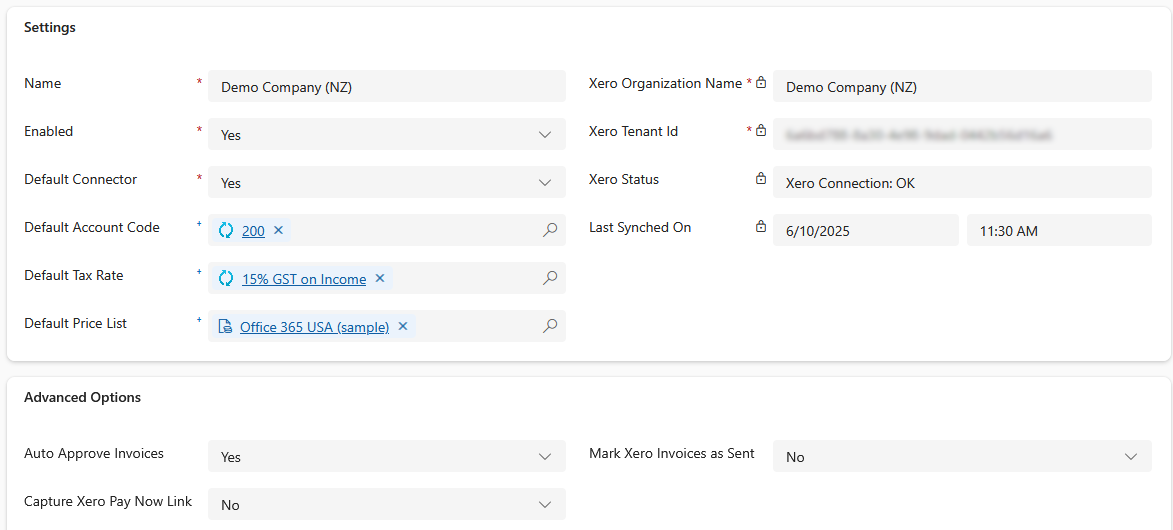Remove the 15% GST on Income selection
The height and width of the screenshot is (530, 1173).
click(380, 279)
